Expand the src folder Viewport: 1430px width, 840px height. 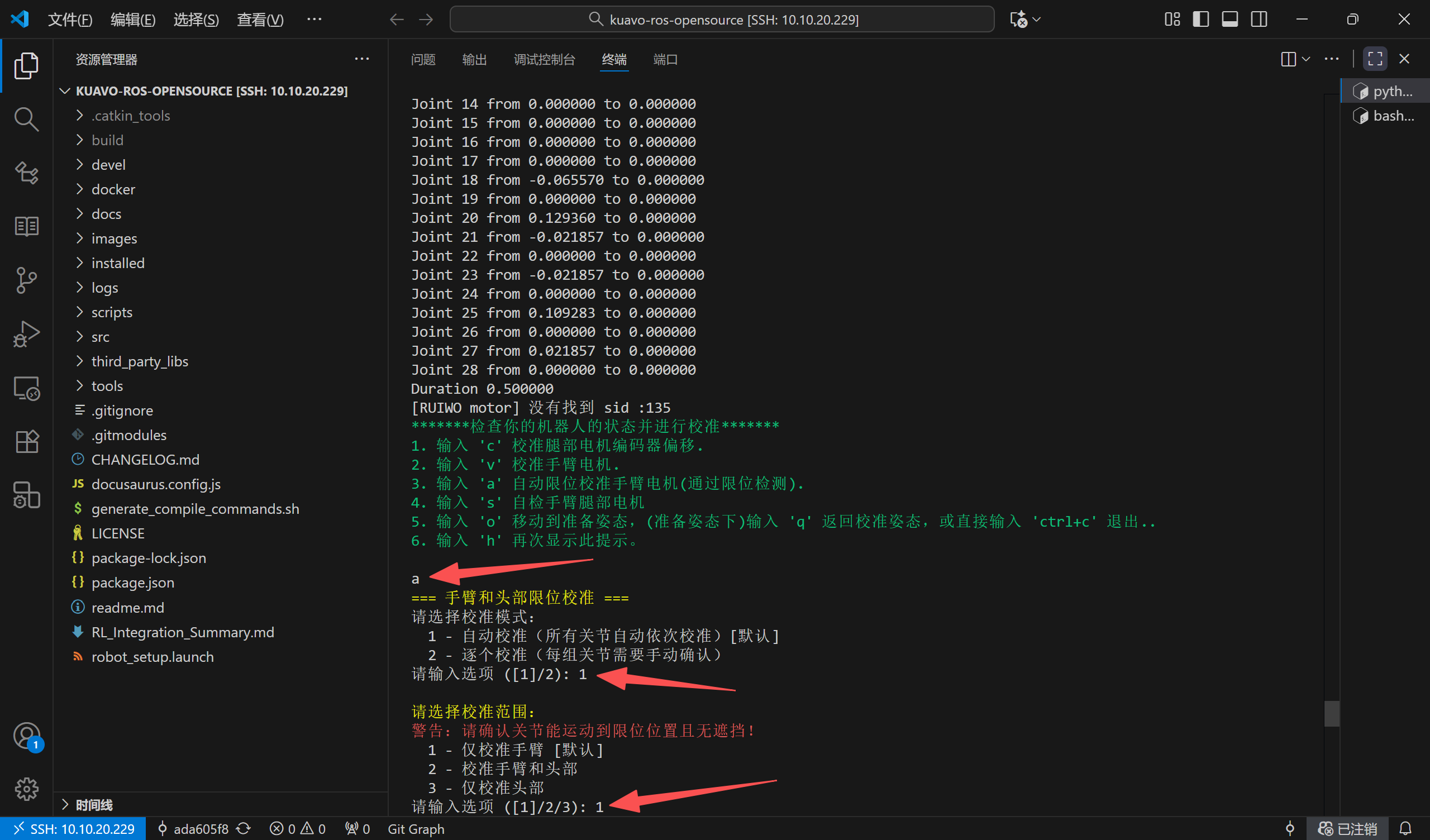101,337
